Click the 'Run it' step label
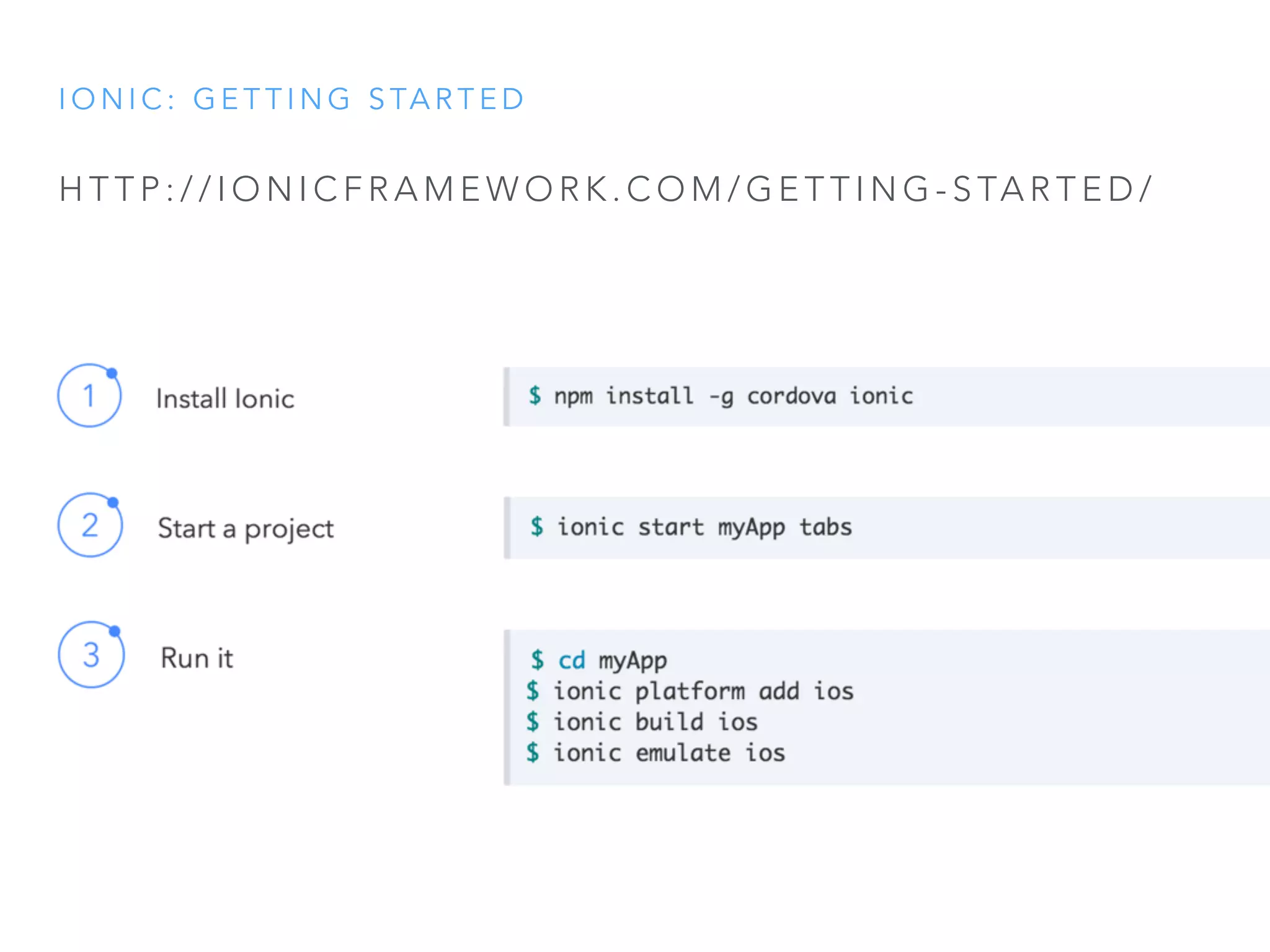1270x952 pixels. [197, 658]
